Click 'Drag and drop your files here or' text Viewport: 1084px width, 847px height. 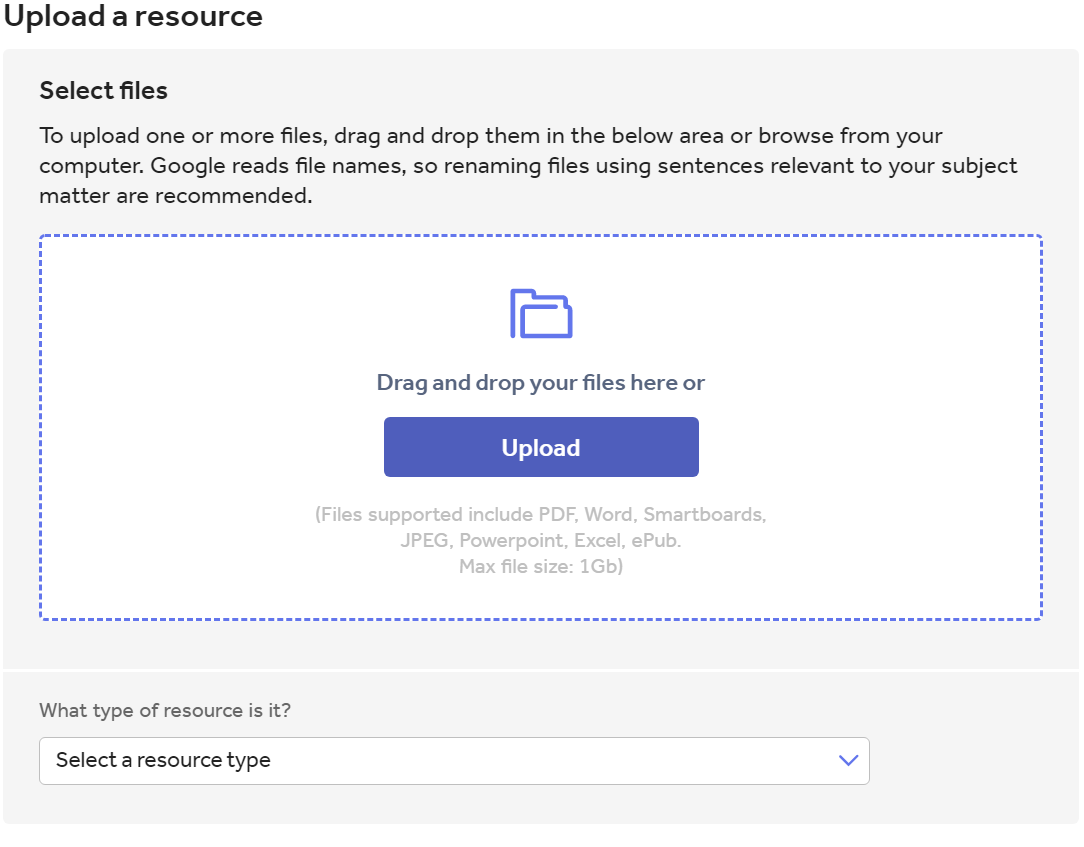click(541, 383)
